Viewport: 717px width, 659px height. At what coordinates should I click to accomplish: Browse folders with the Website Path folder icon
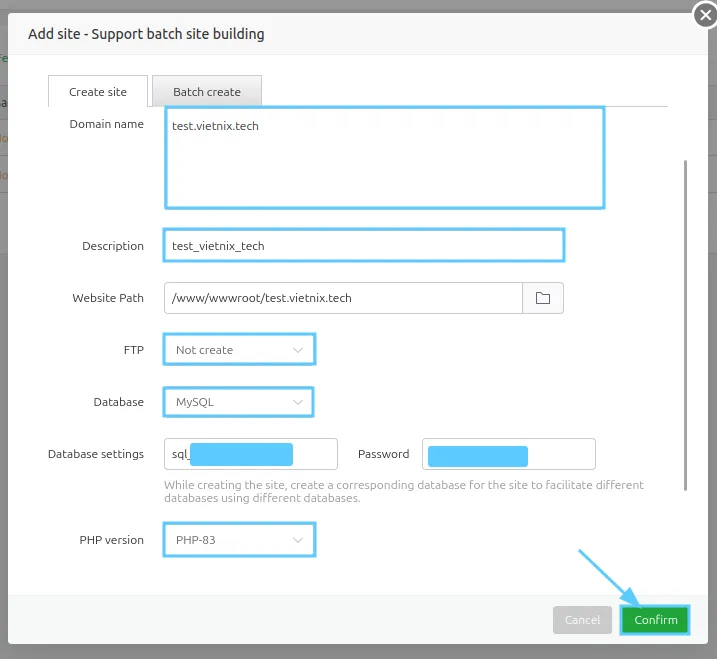tap(543, 298)
